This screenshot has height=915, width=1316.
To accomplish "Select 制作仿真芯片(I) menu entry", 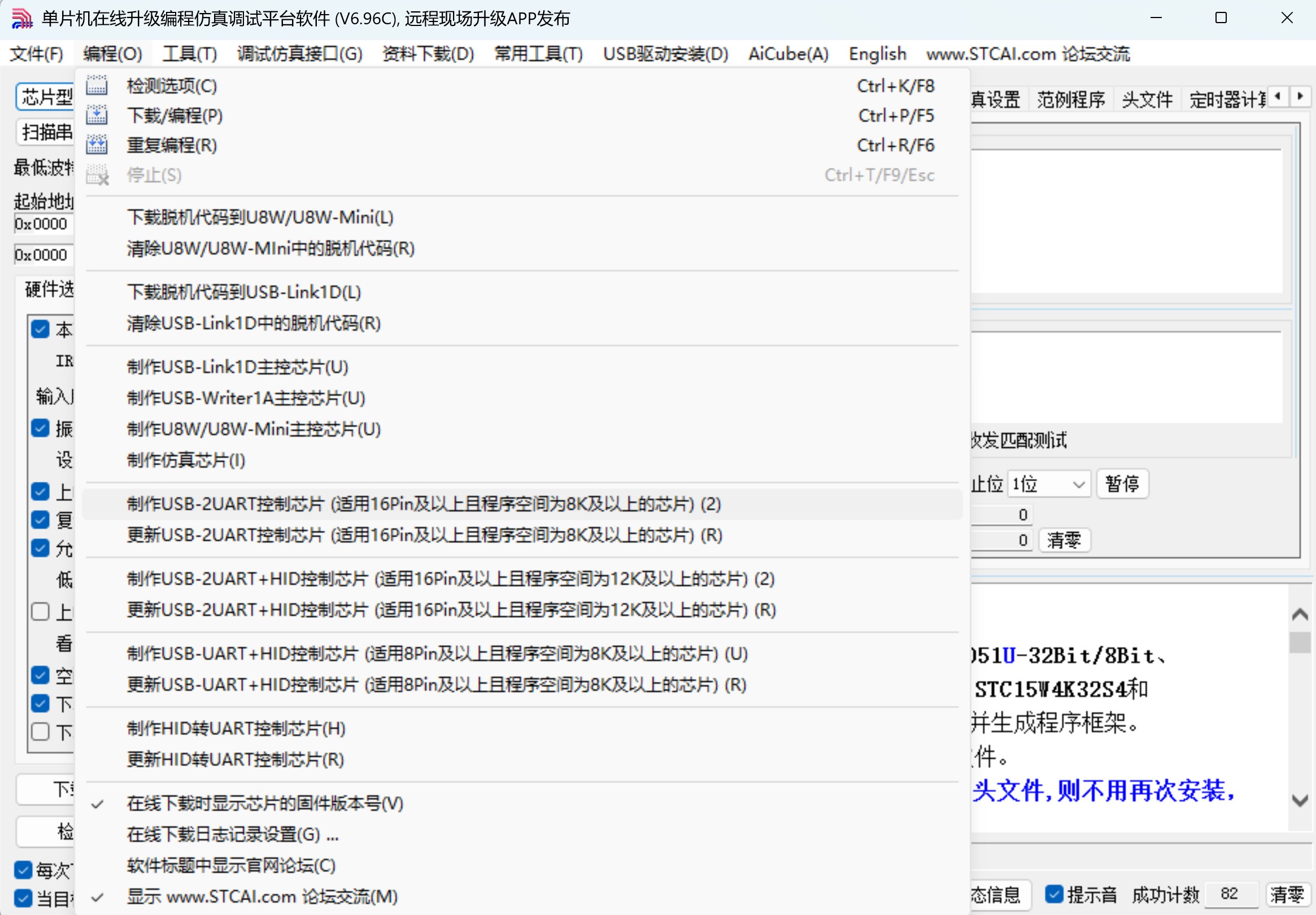I will point(186,460).
